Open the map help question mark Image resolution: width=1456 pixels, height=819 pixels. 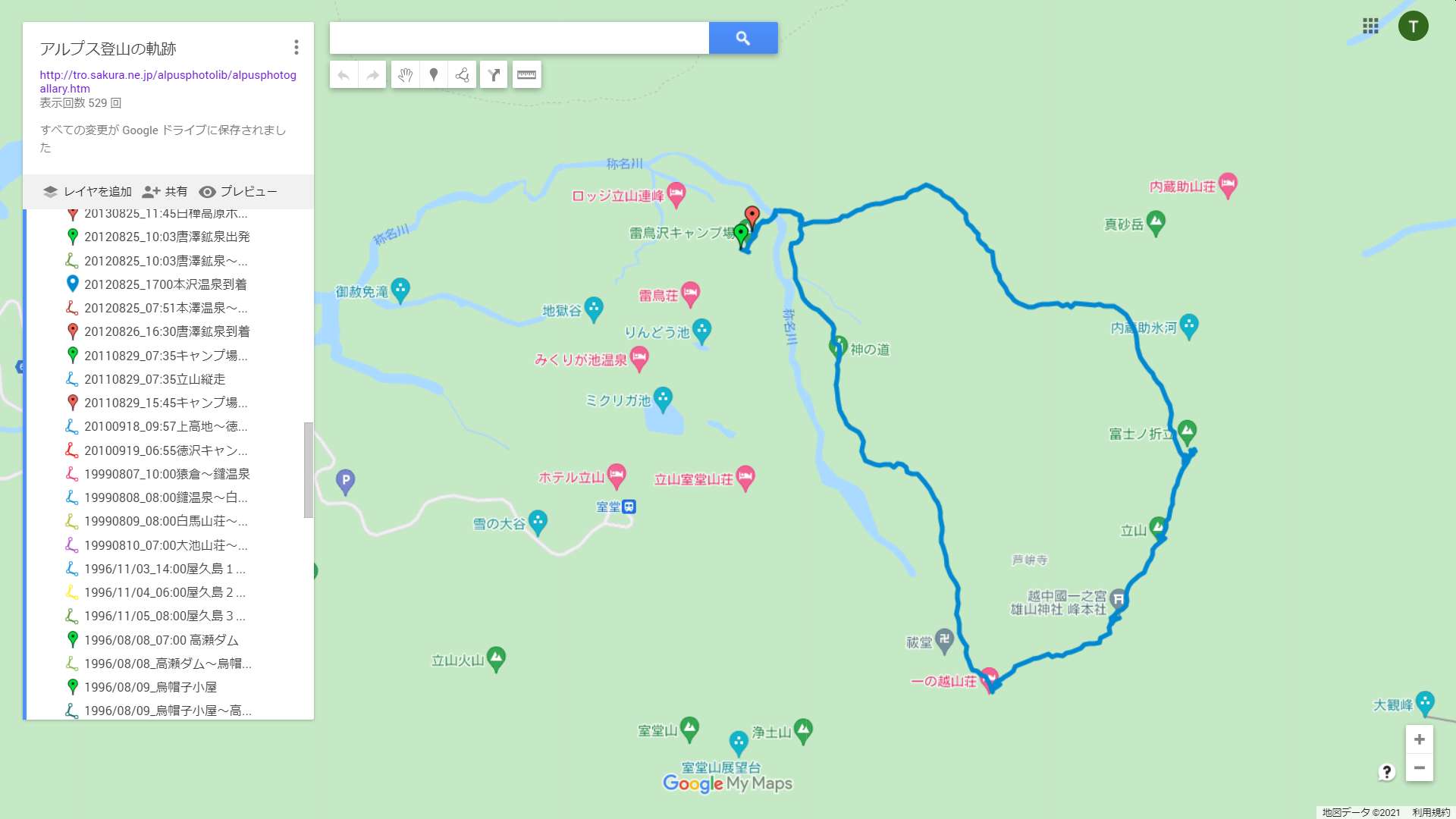click(x=1386, y=772)
